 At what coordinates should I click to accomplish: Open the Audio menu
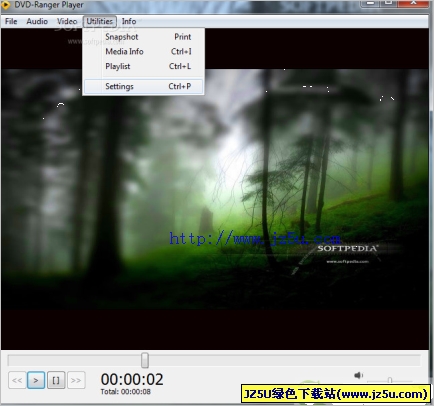tap(37, 21)
